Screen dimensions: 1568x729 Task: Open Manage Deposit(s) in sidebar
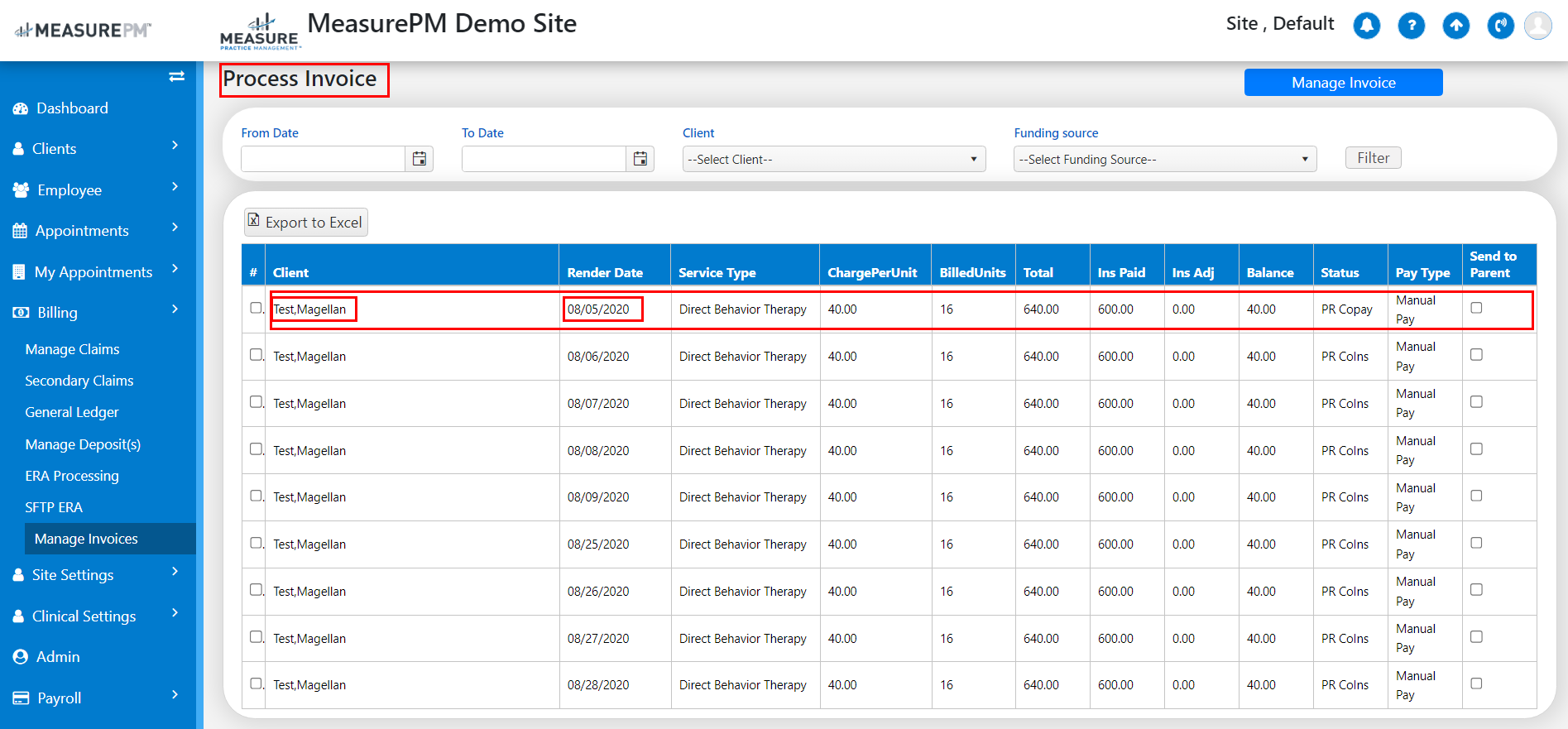tap(83, 444)
